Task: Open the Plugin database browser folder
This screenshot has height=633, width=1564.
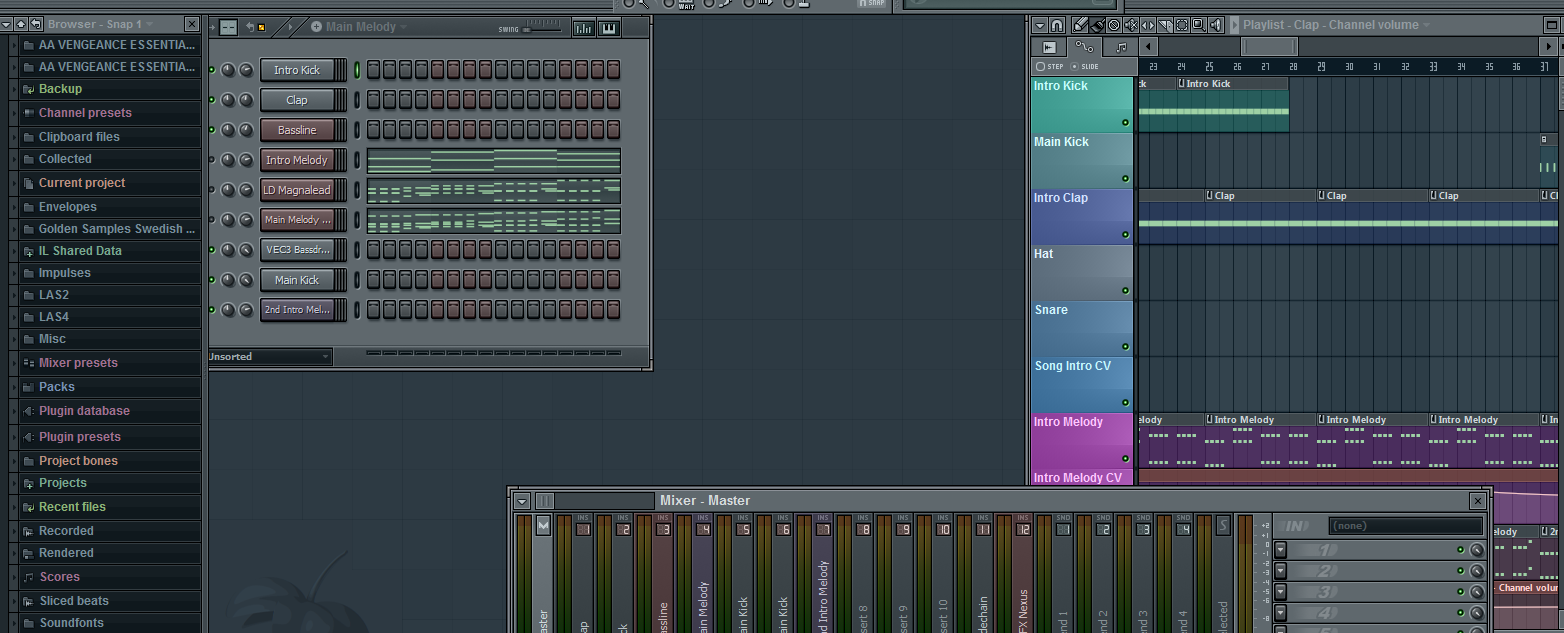Action: pyautogui.click(x=84, y=411)
